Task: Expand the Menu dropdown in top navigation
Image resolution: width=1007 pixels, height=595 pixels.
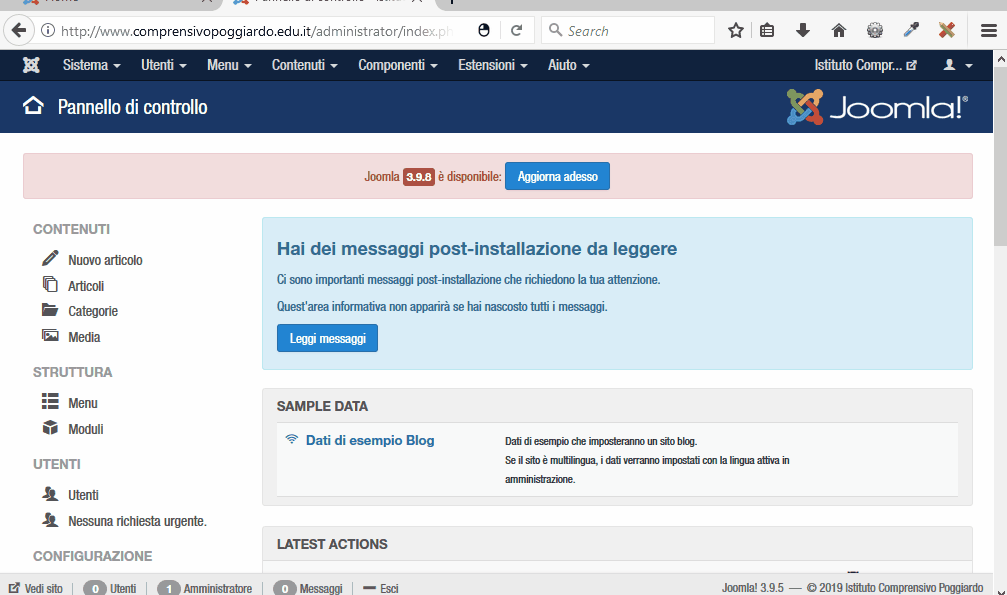Action: 229,65
